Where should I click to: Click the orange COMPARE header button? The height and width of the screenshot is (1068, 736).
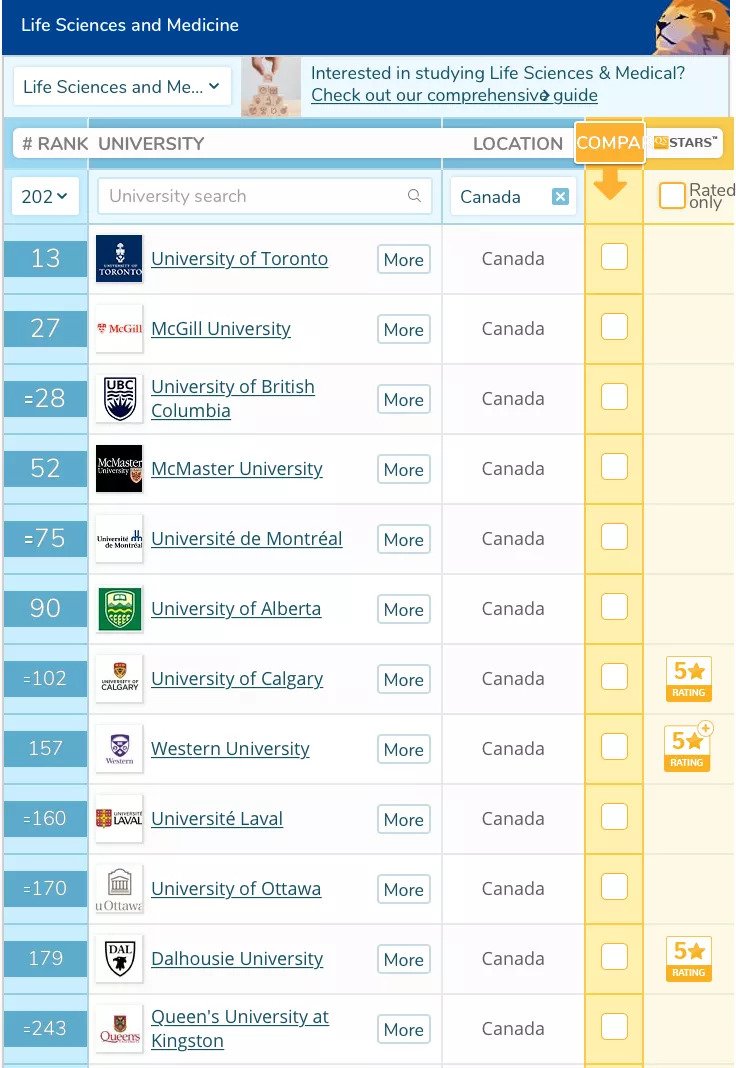pos(609,142)
